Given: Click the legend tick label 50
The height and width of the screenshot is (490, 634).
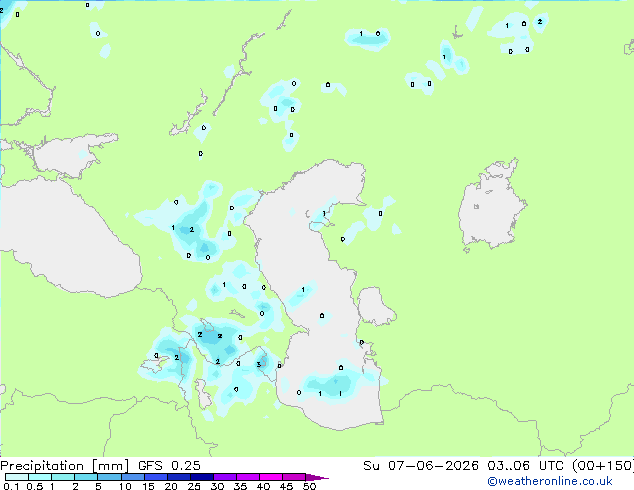Looking at the screenshot, I should click(309, 486).
